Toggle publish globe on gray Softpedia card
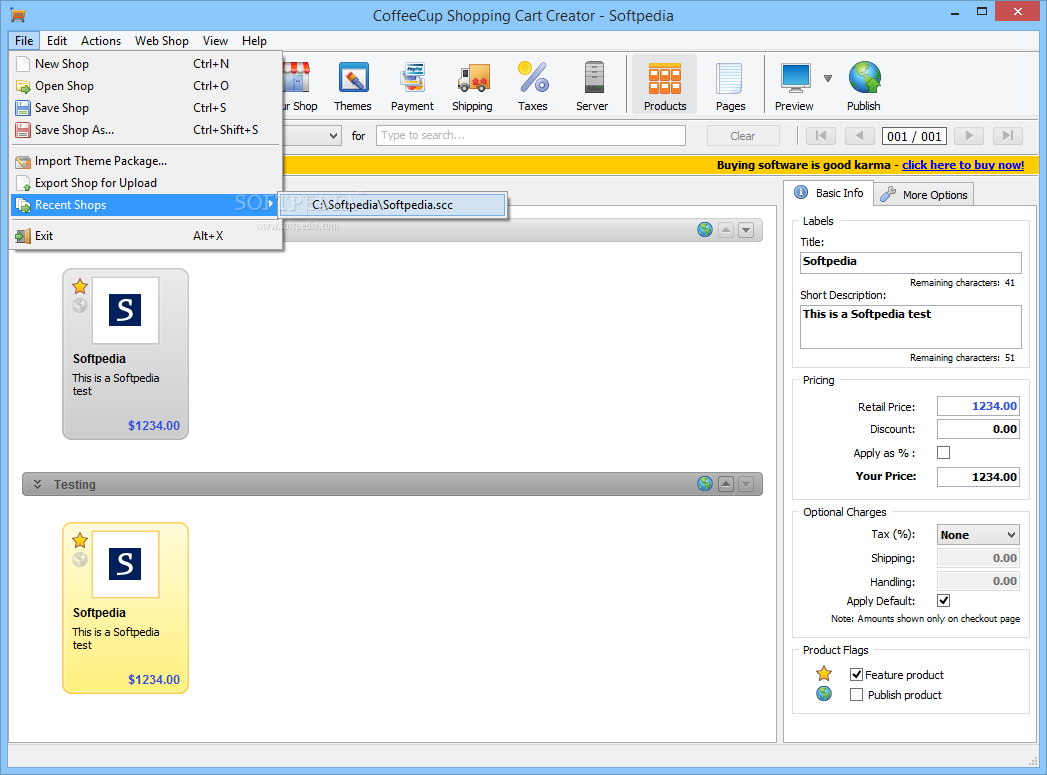This screenshot has width=1047, height=775. coord(79,306)
